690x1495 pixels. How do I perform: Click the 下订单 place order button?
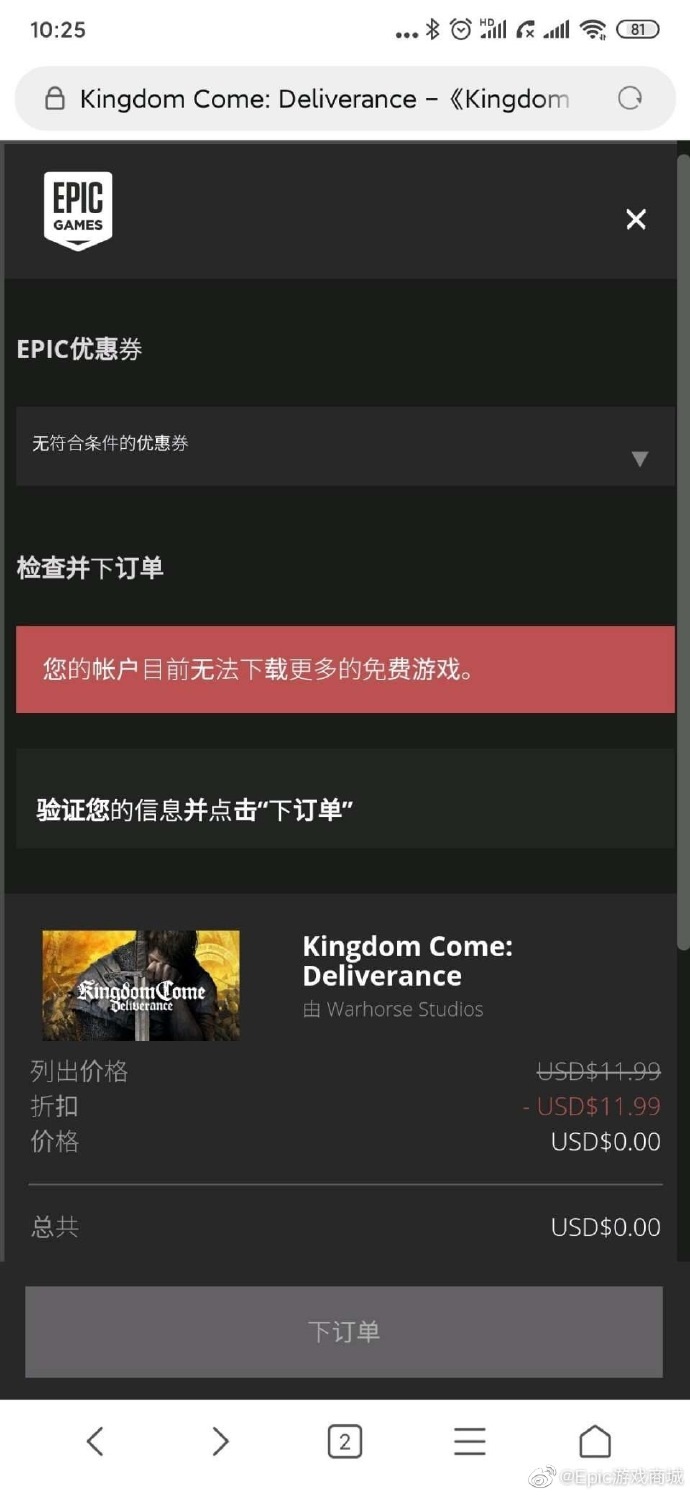344,1332
